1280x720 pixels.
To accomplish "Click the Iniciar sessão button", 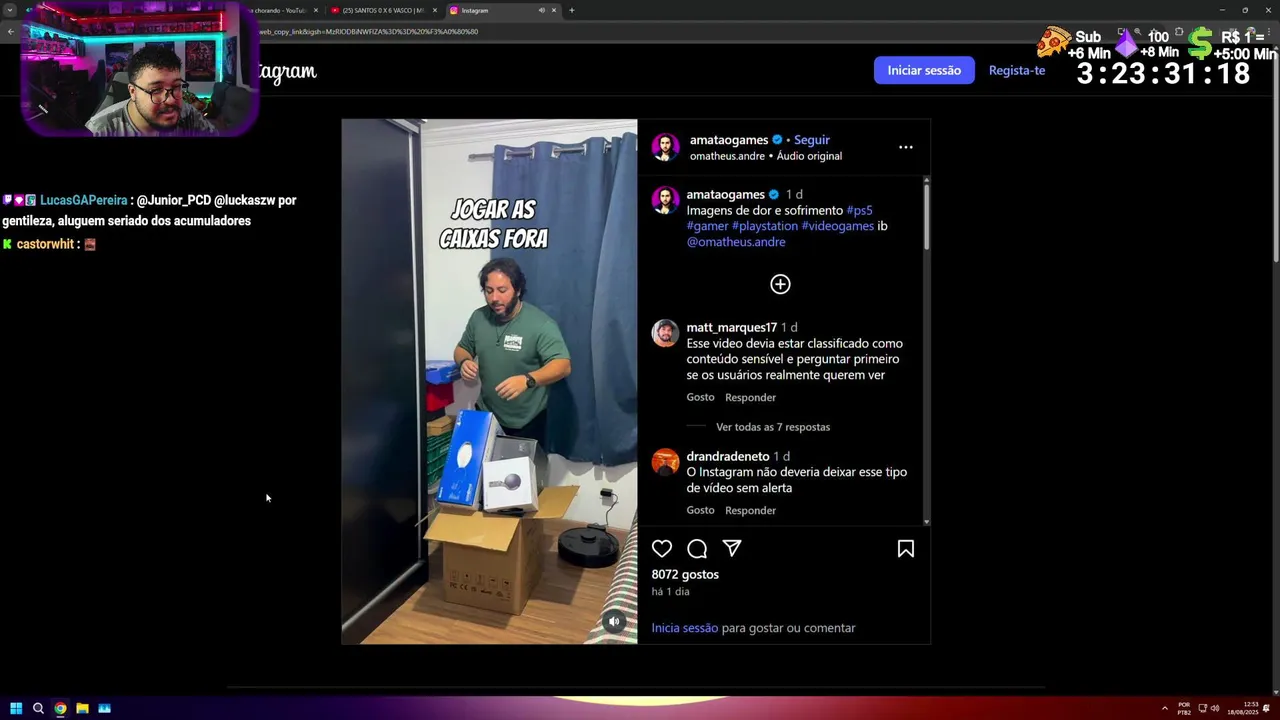I will pos(924,70).
